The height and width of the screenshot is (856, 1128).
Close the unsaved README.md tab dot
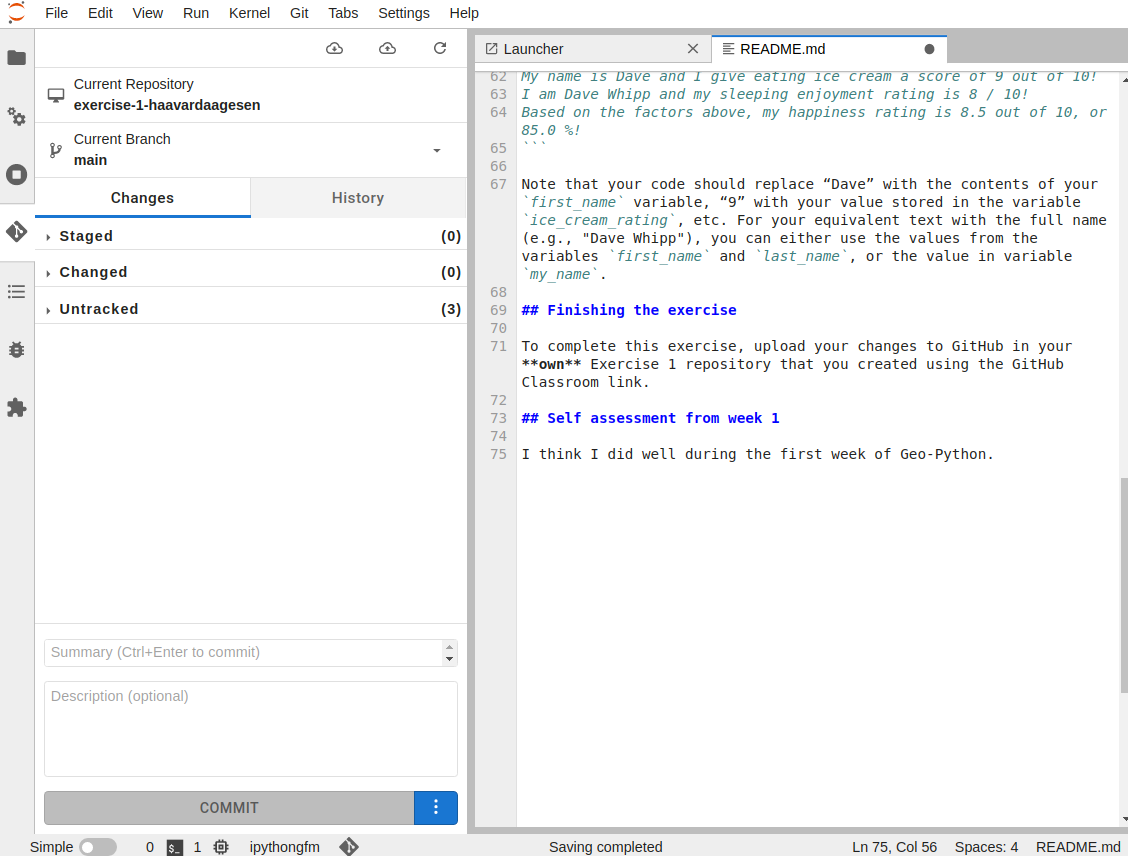tap(929, 49)
